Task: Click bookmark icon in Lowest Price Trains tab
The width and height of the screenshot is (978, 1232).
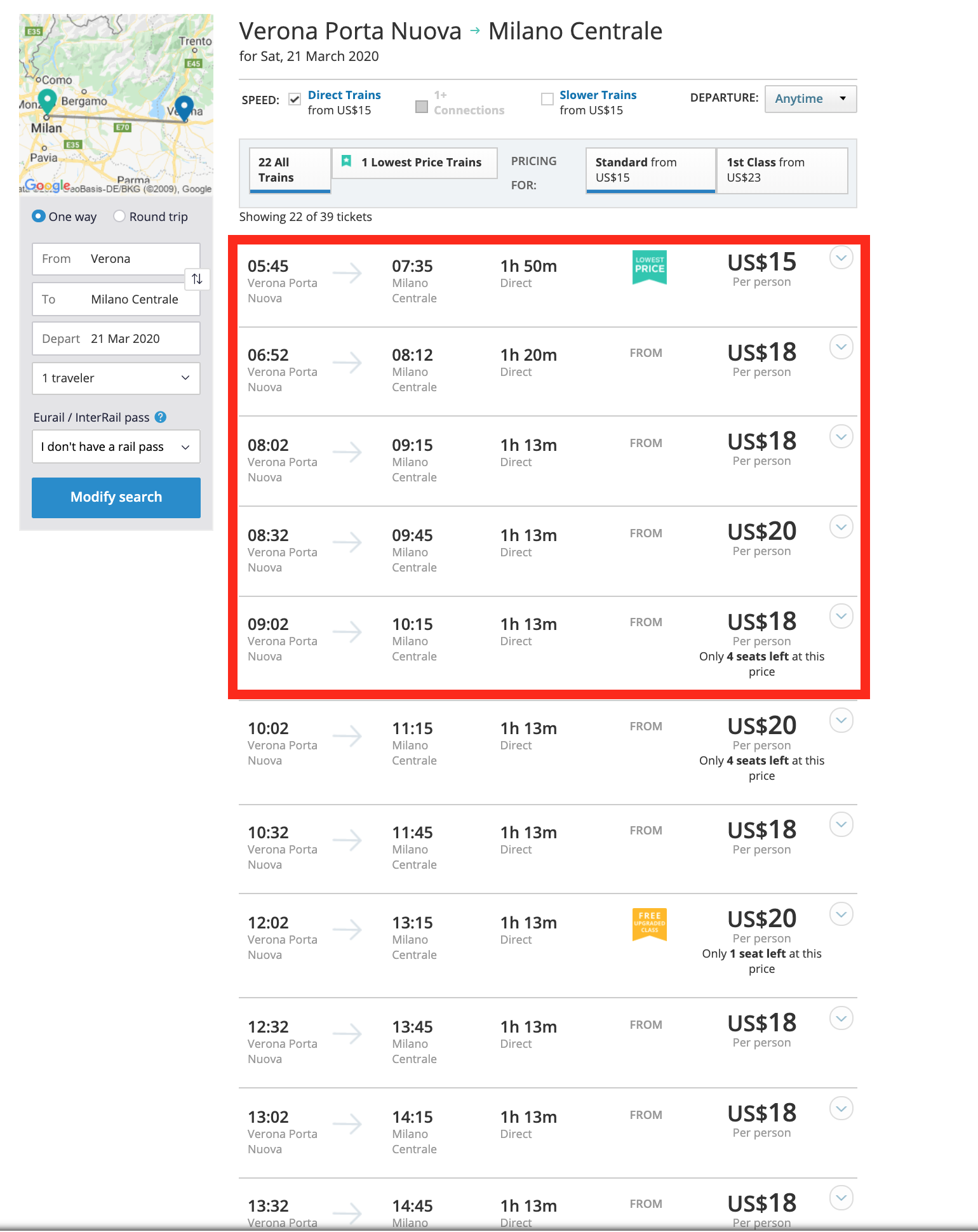Action: (347, 161)
